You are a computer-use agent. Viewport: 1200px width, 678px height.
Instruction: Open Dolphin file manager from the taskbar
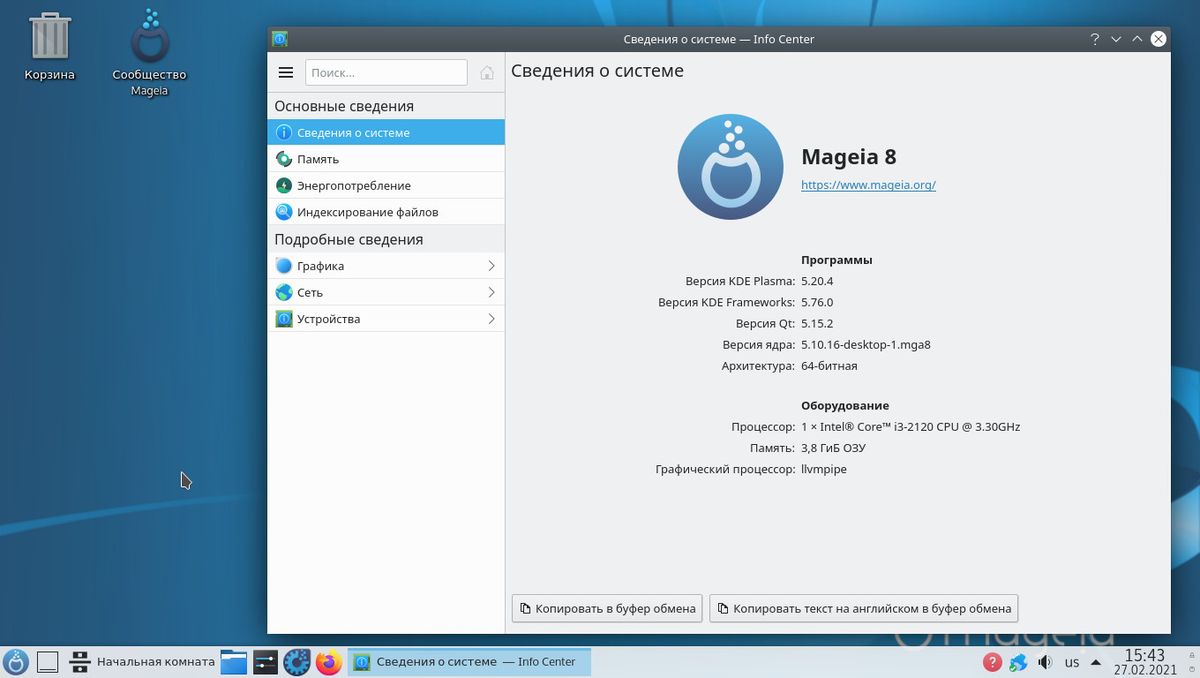click(233, 662)
